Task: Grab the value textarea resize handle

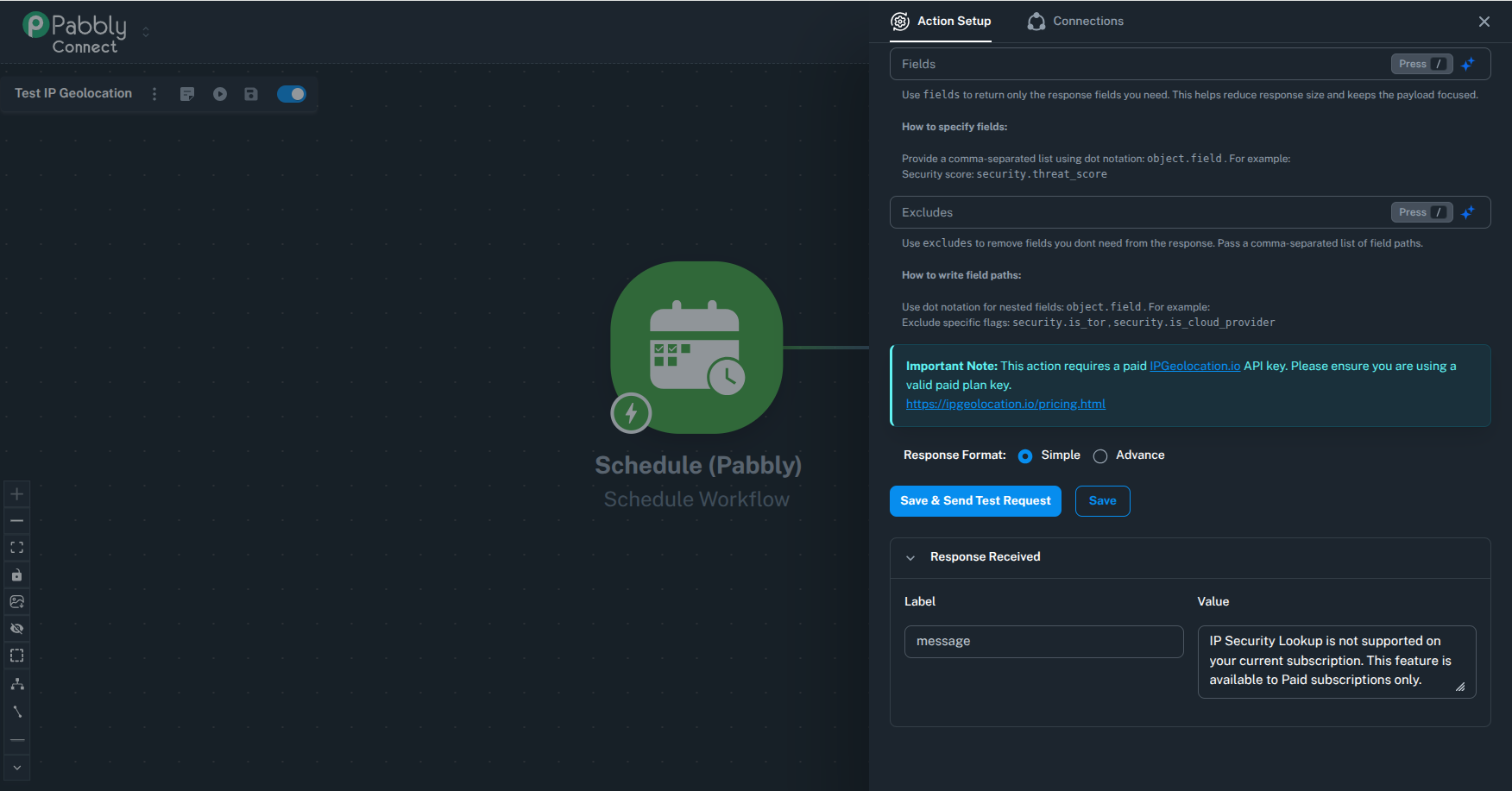Action: coord(1460,687)
